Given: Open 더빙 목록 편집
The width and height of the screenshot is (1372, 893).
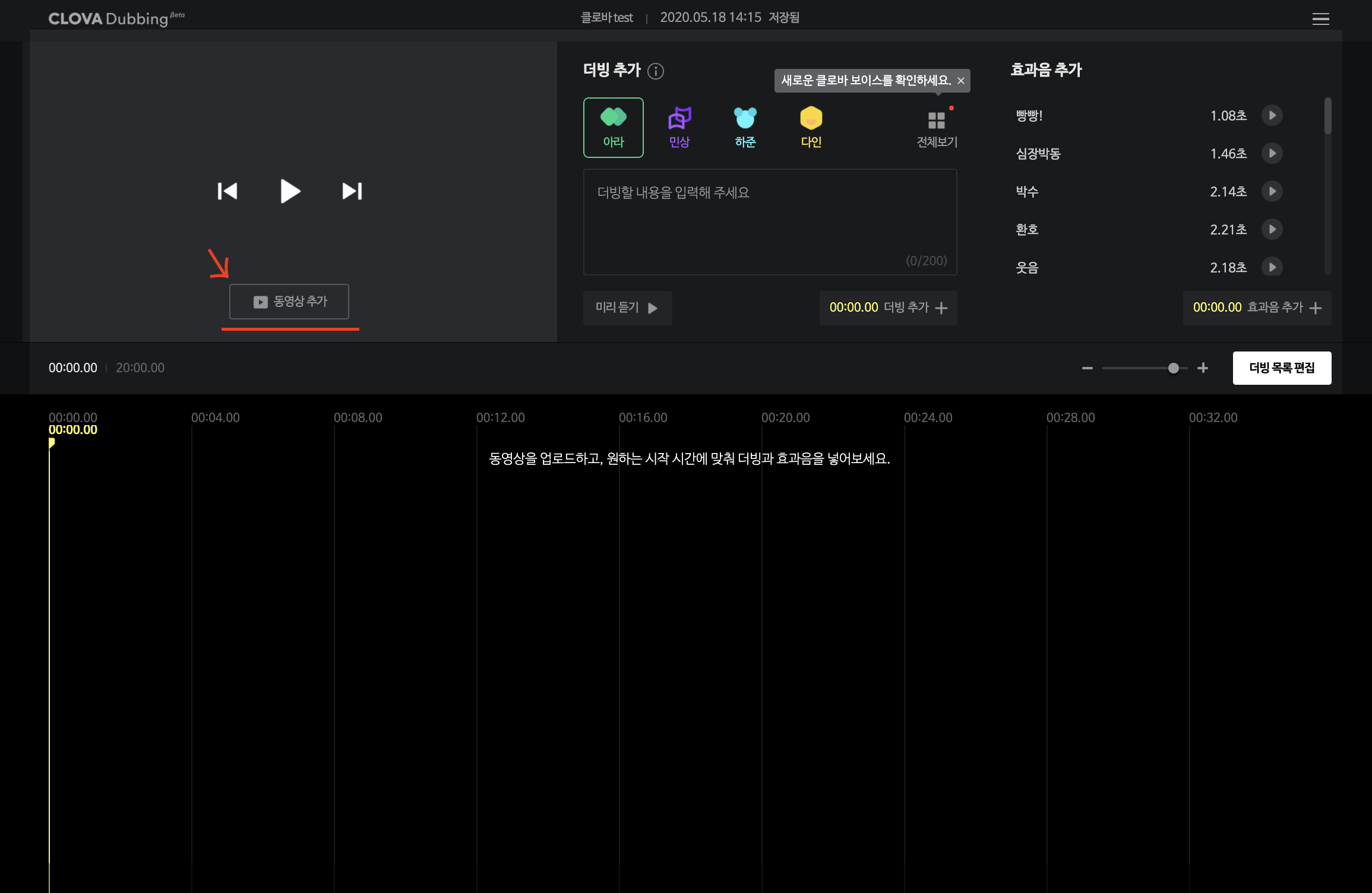Looking at the screenshot, I should point(1281,368).
